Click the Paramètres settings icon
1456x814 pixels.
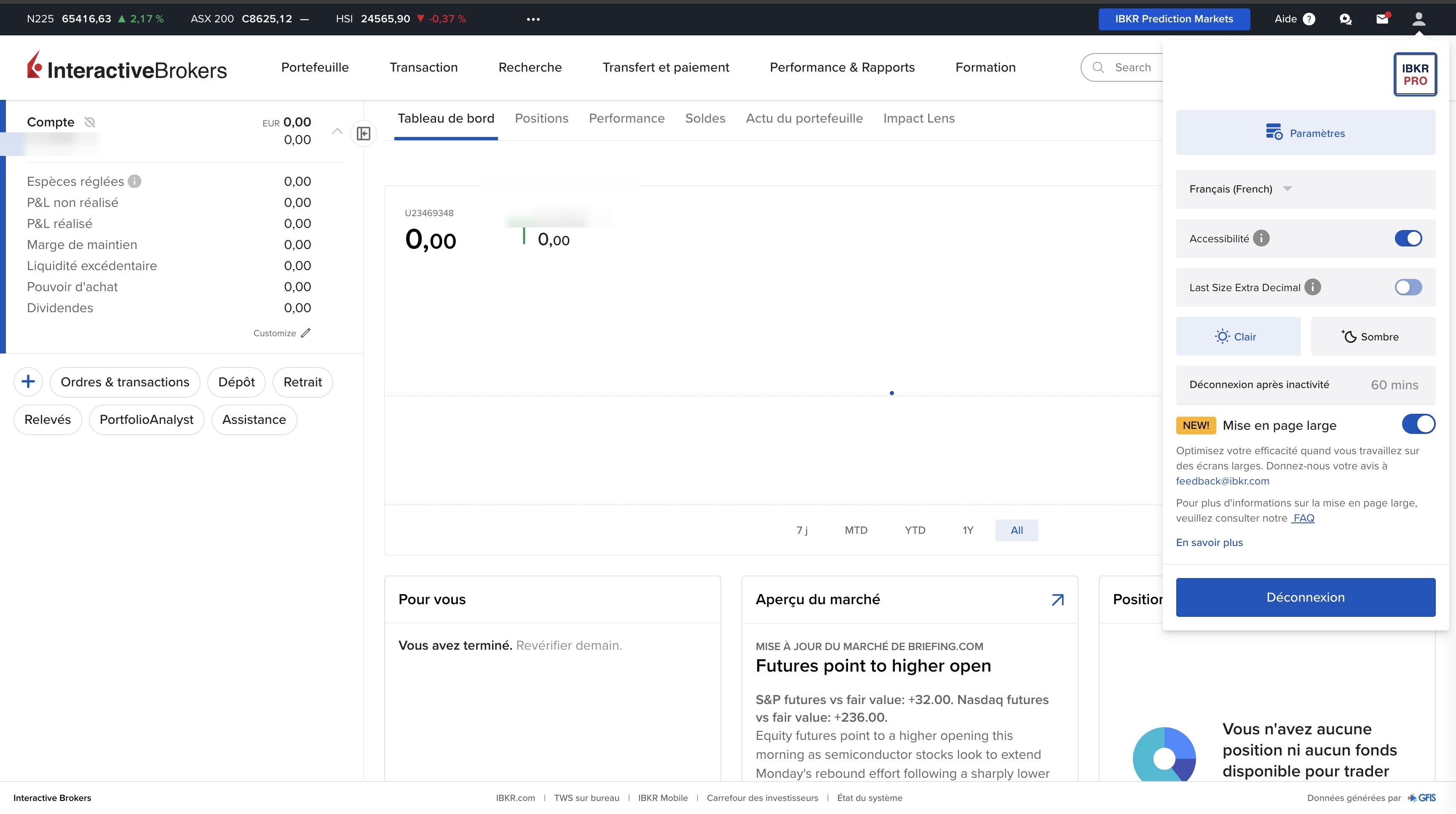coord(1274,132)
